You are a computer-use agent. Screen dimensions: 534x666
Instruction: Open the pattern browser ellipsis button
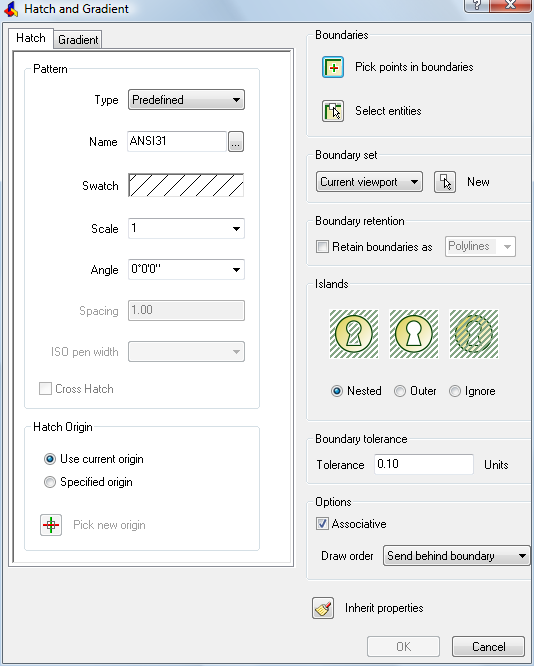point(236,141)
